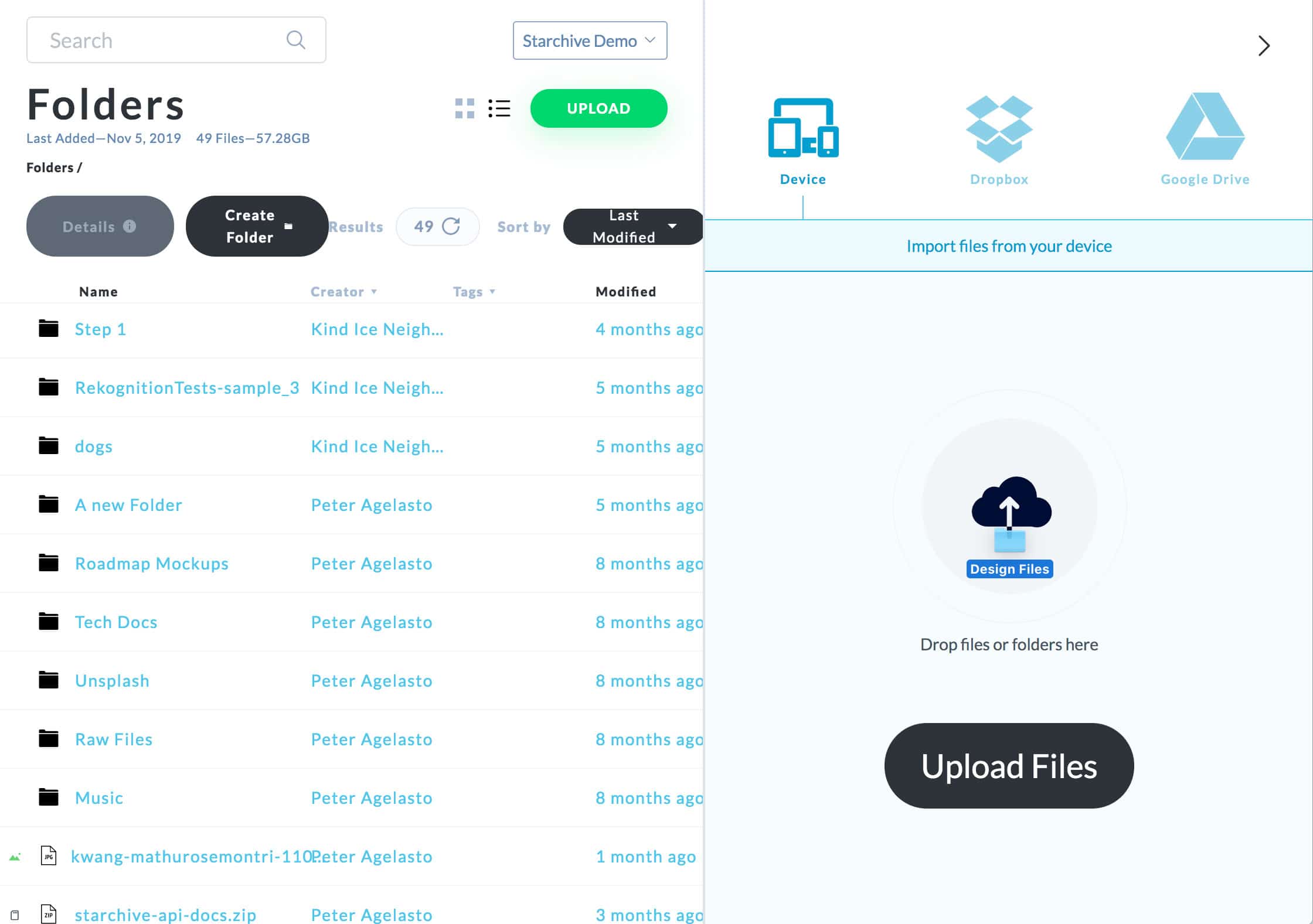This screenshot has height=924, width=1313.
Task: Click '1 month ago' modified value
Action: pos(646,857)
